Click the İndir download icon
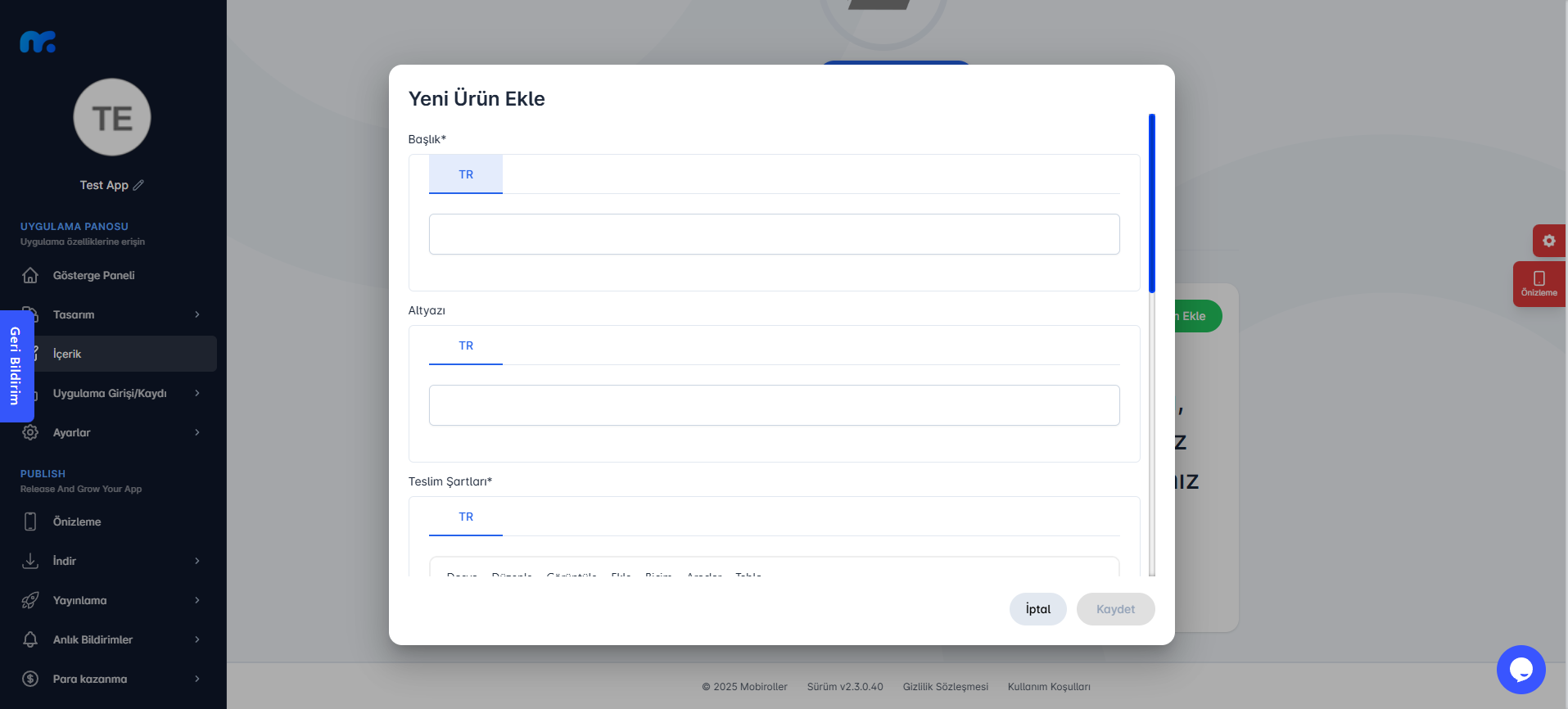The width and height of the screenshot is (1568, 709). tap(30, 561)
